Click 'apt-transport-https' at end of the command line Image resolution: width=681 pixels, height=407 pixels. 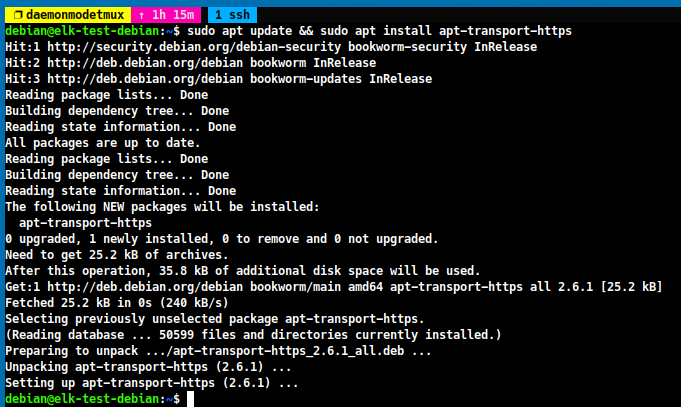tap(505, 31)
